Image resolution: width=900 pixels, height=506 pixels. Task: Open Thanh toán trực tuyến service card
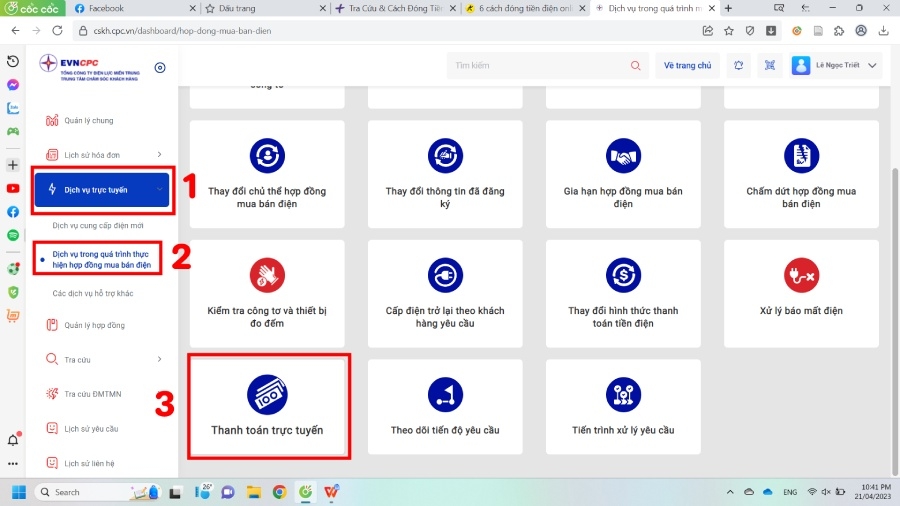pyautogui.click(x=267, y=406)
